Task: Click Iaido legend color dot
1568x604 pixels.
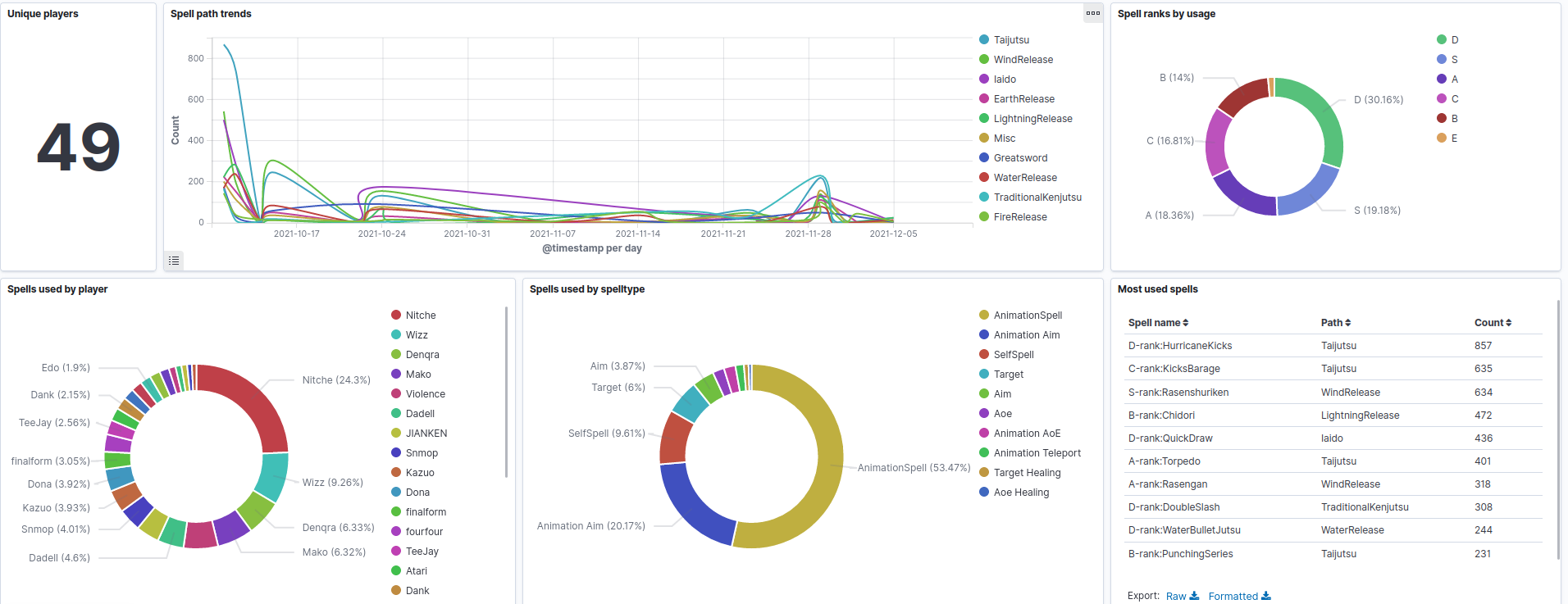Action: (984, 79)
